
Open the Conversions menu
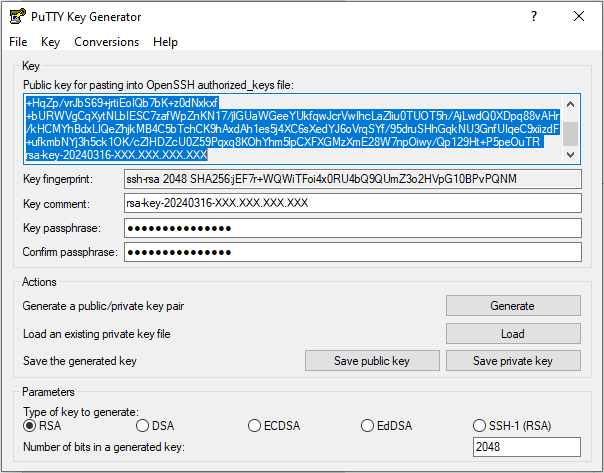pyautogui.click(x=106, y=42)
